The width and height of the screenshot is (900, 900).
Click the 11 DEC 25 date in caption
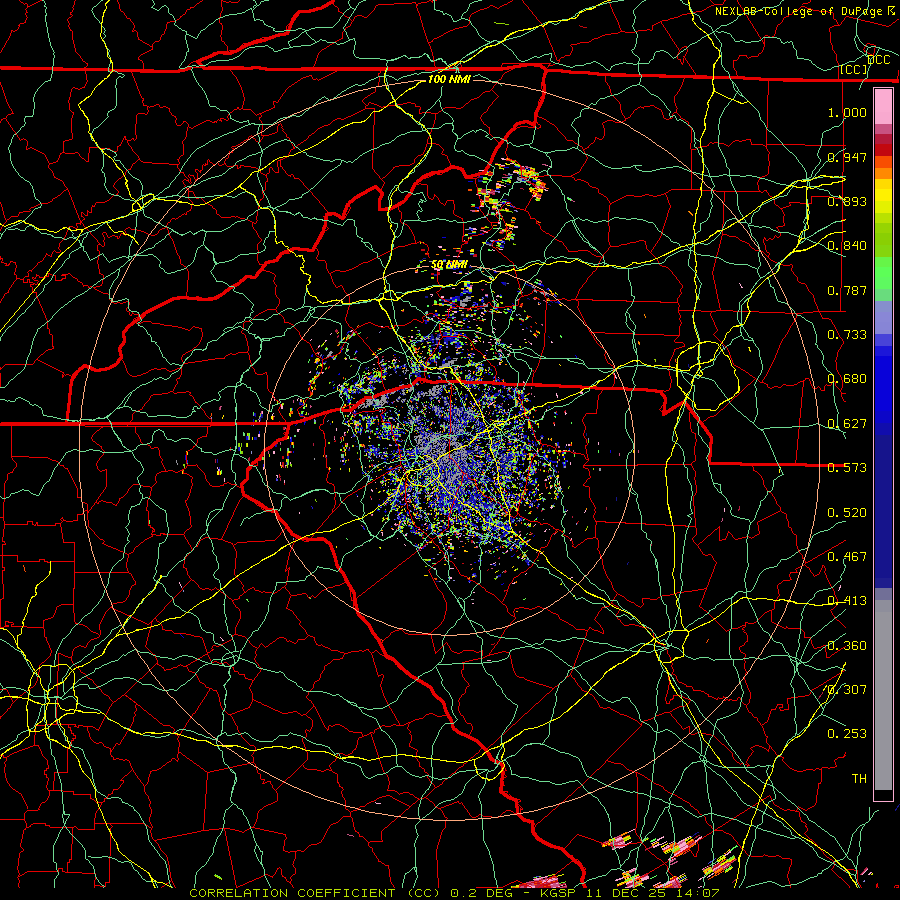pos(627,893)
